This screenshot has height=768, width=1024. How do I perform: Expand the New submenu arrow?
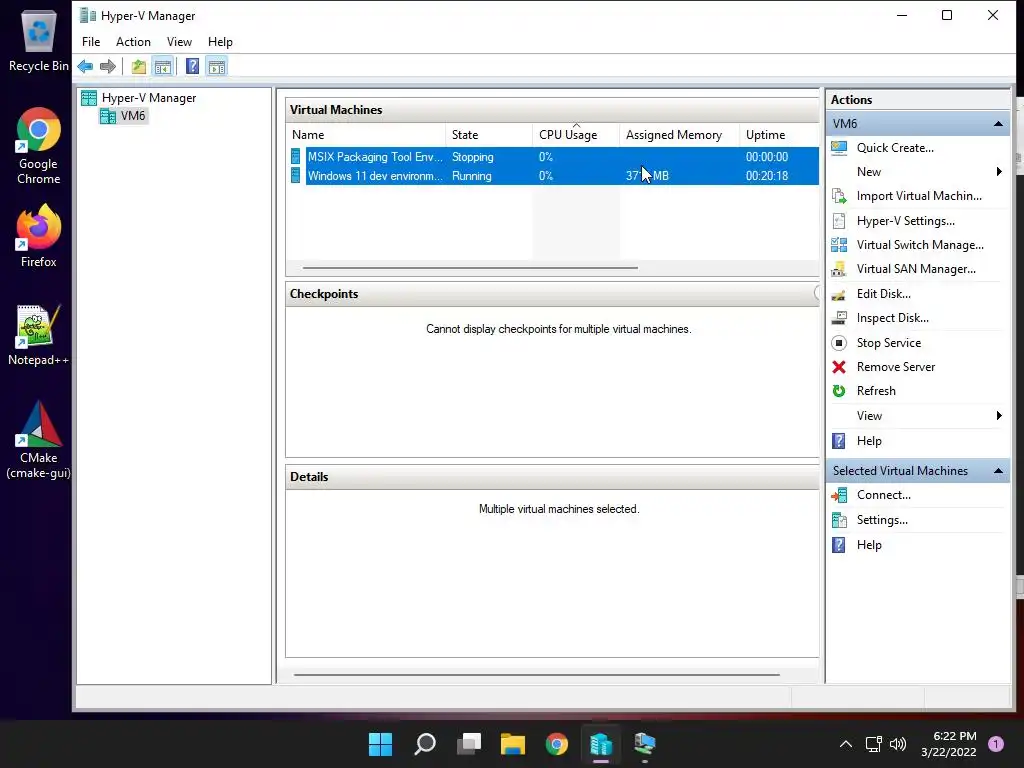(x=999, y=172)
